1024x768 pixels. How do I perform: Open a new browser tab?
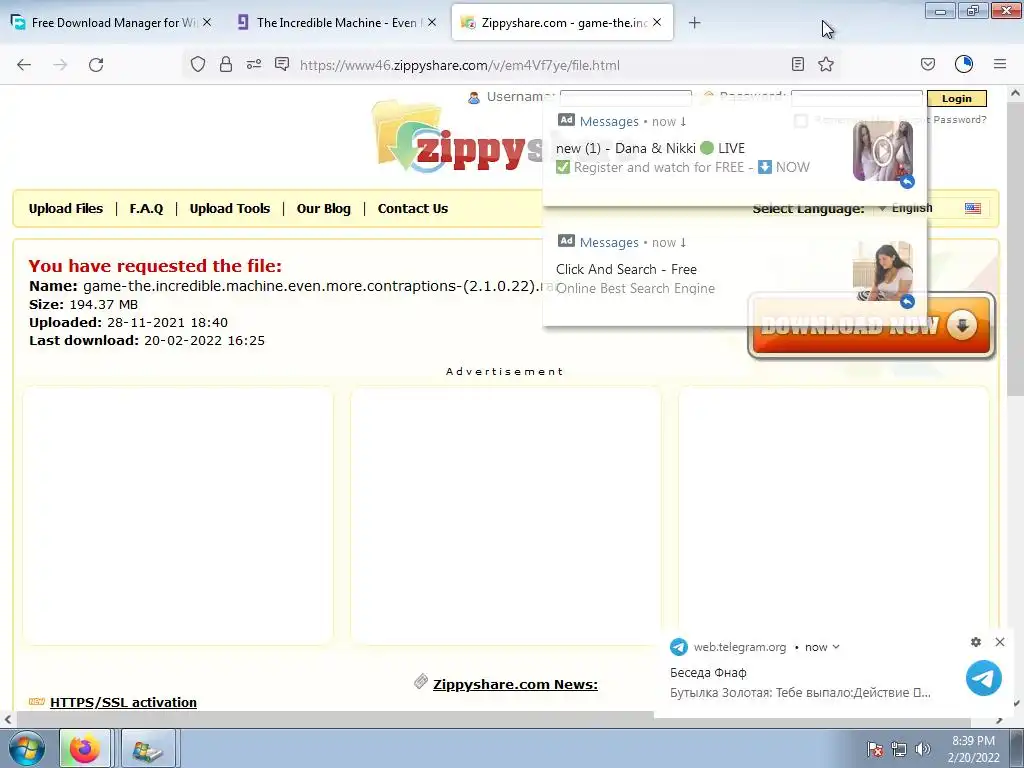tap(694, 23)
